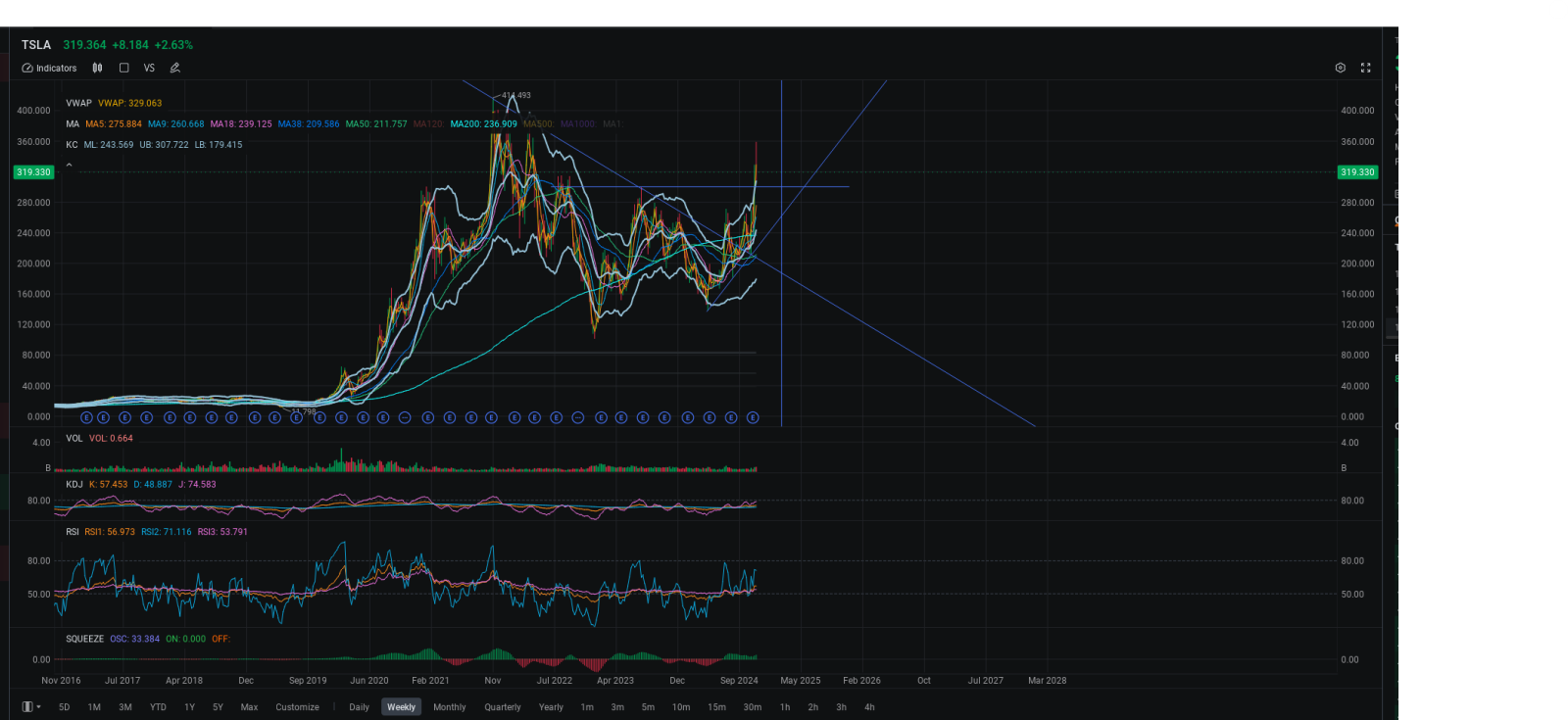Collapse the indicator legend chevron
The width and height of the screenshot is (1568, 720).
69,165
